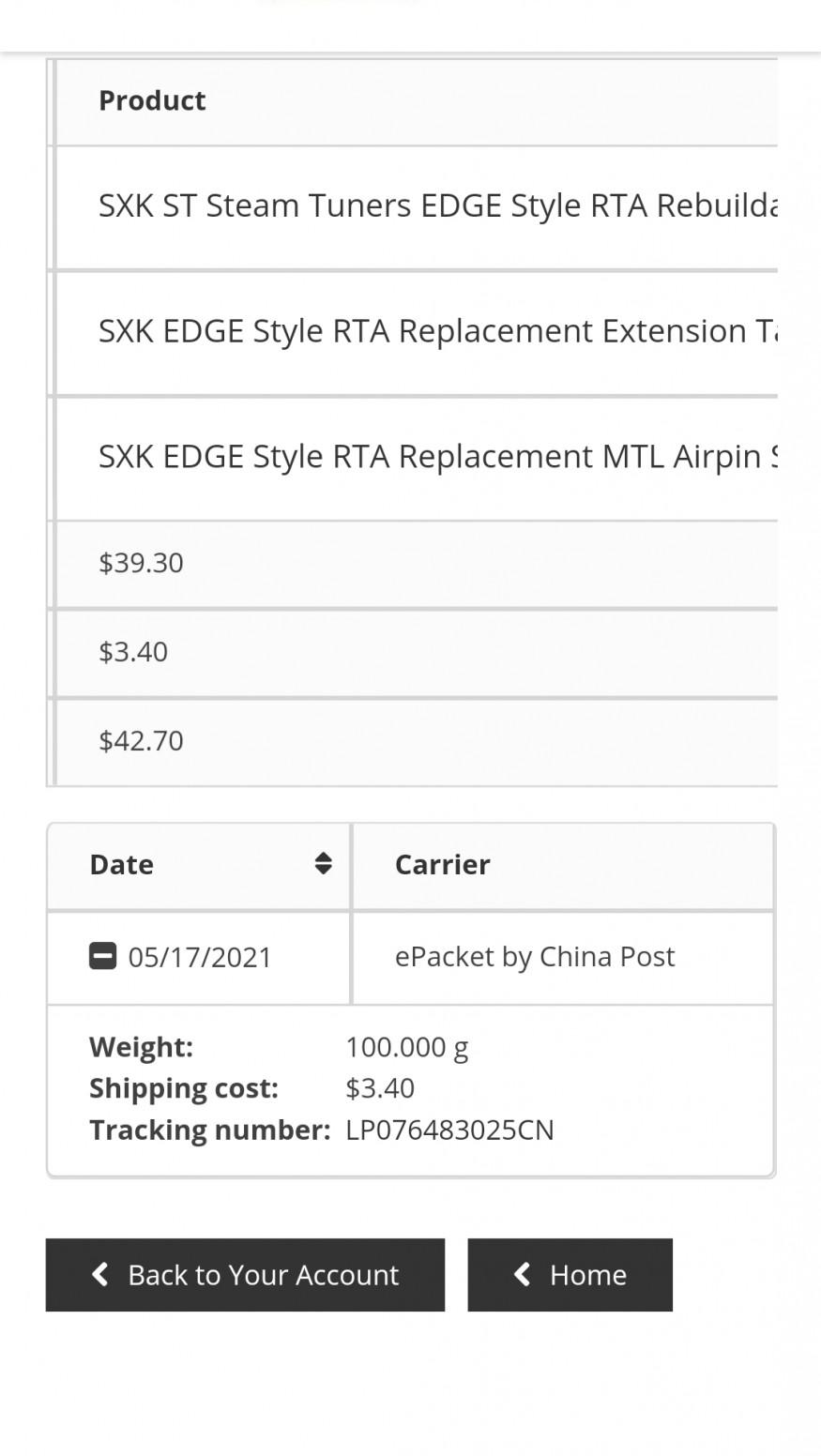This screenshot has height=1456, width=821.
Task: Select the Carrier column header
Action: click(x=443, y=864)
